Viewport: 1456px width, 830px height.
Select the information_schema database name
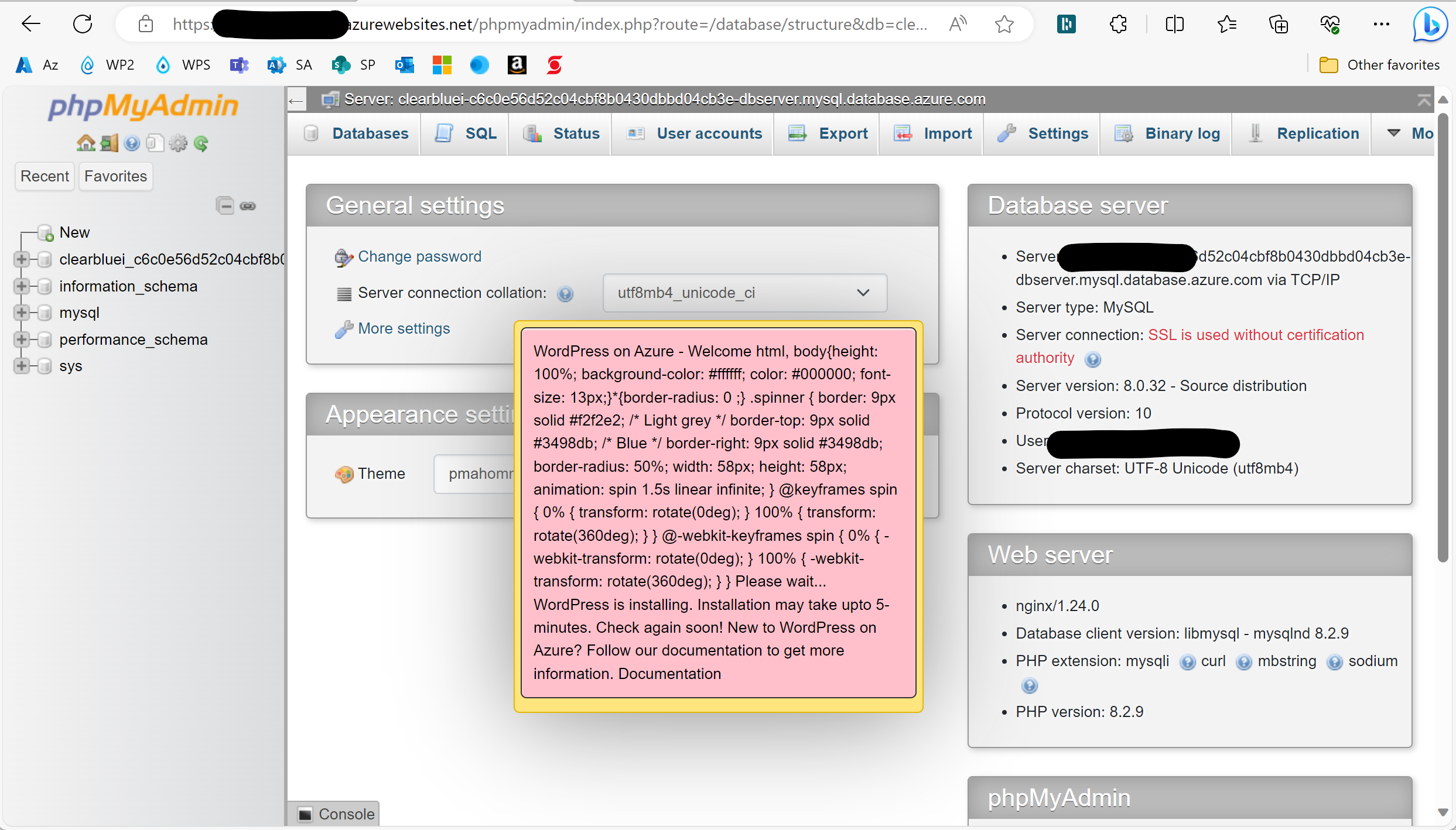[128, 286]
